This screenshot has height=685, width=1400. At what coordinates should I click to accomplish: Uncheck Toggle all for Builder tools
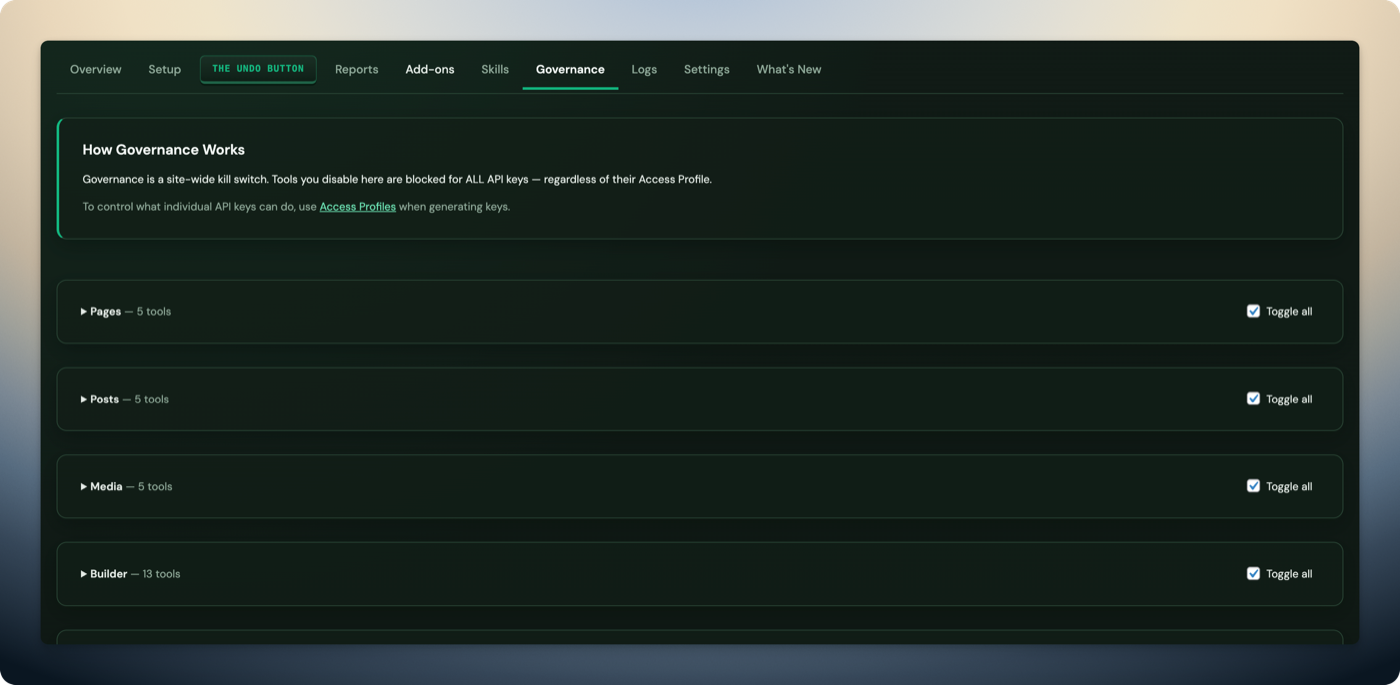tap(1253, 573)
